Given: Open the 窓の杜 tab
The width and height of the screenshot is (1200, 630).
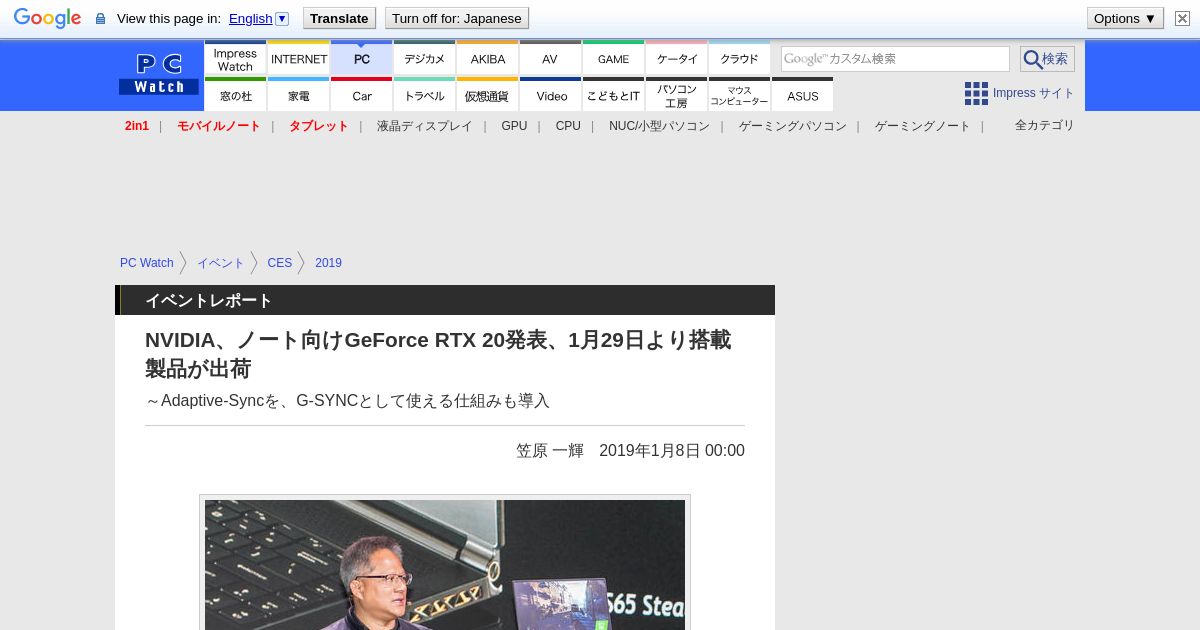Looking at the screenshot, I should click(x=235, y=95).
